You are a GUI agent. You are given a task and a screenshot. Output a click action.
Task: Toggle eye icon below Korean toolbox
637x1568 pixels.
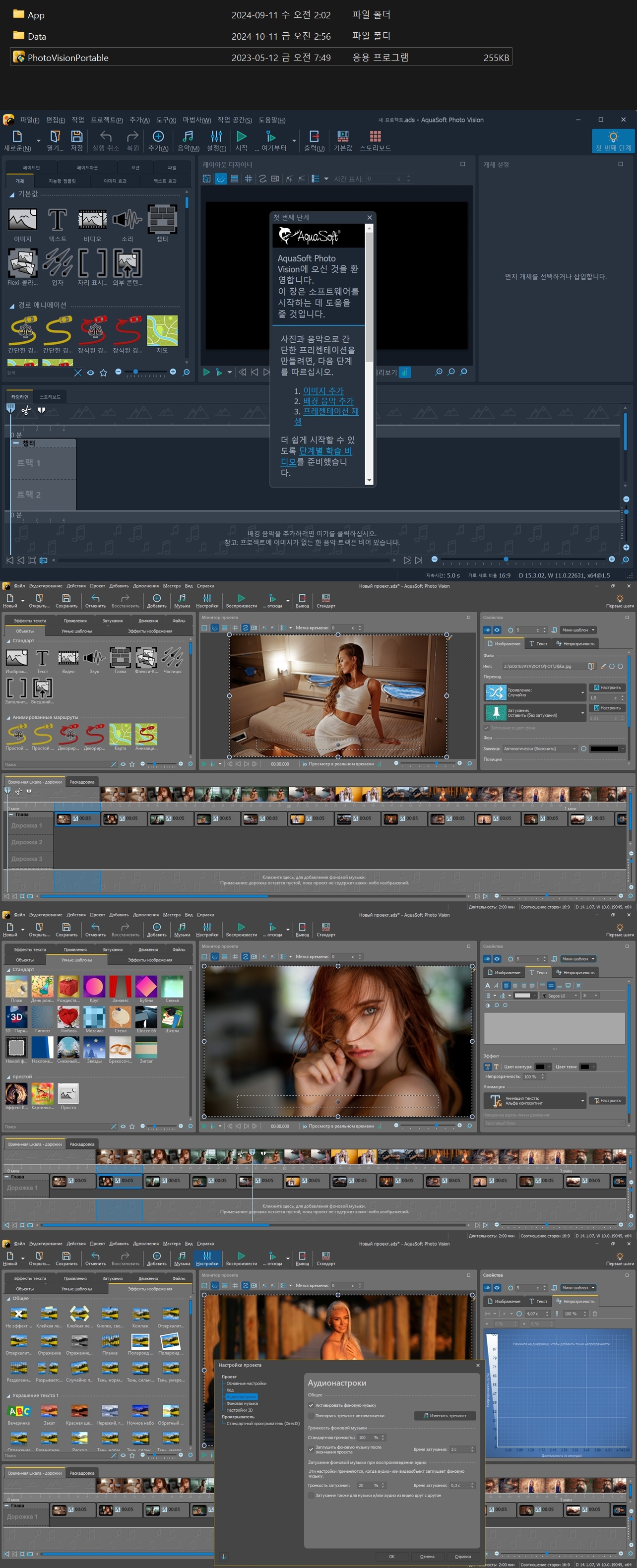click(91, 373)
